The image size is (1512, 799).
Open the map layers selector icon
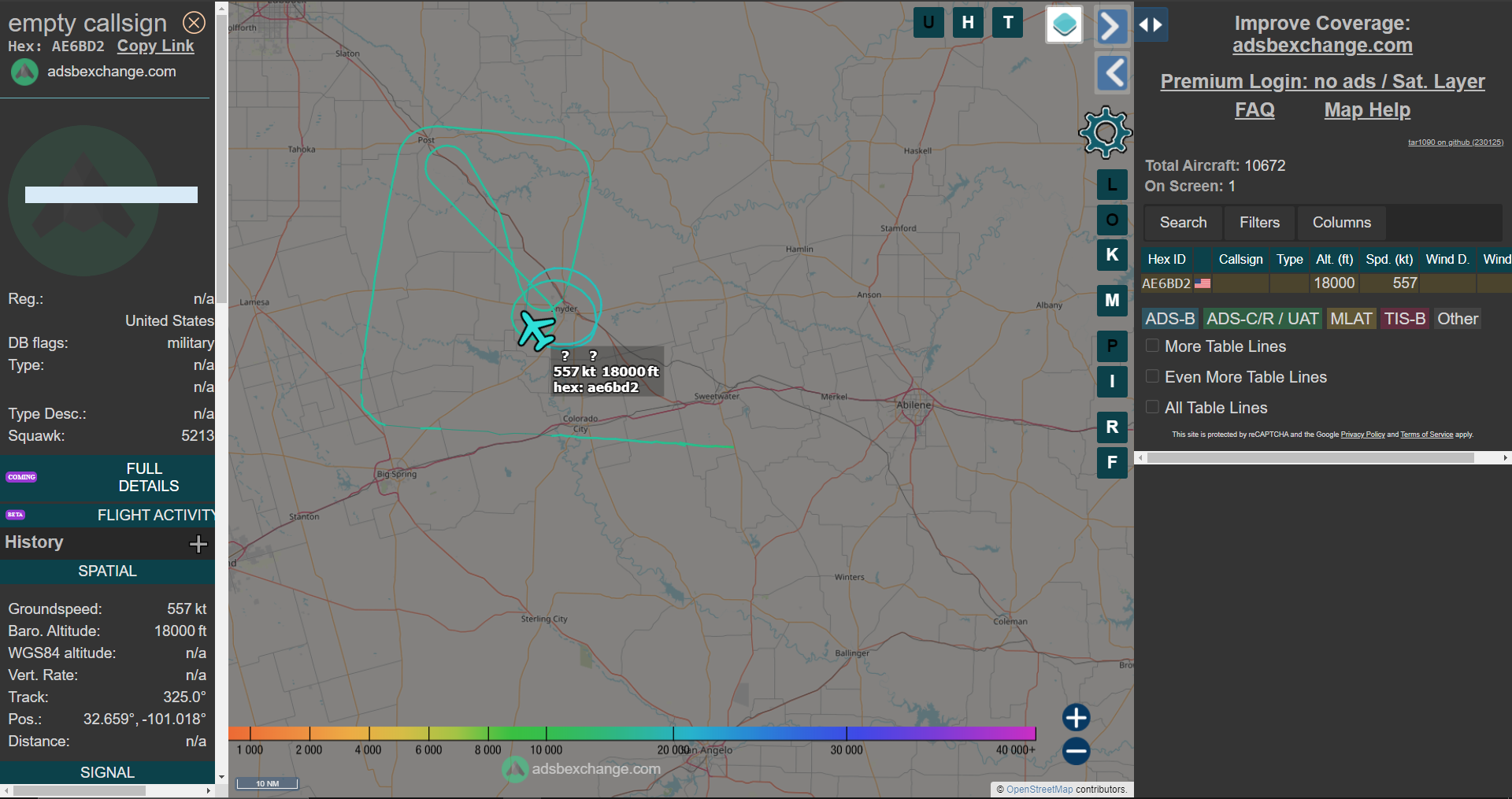point(1064,25)
